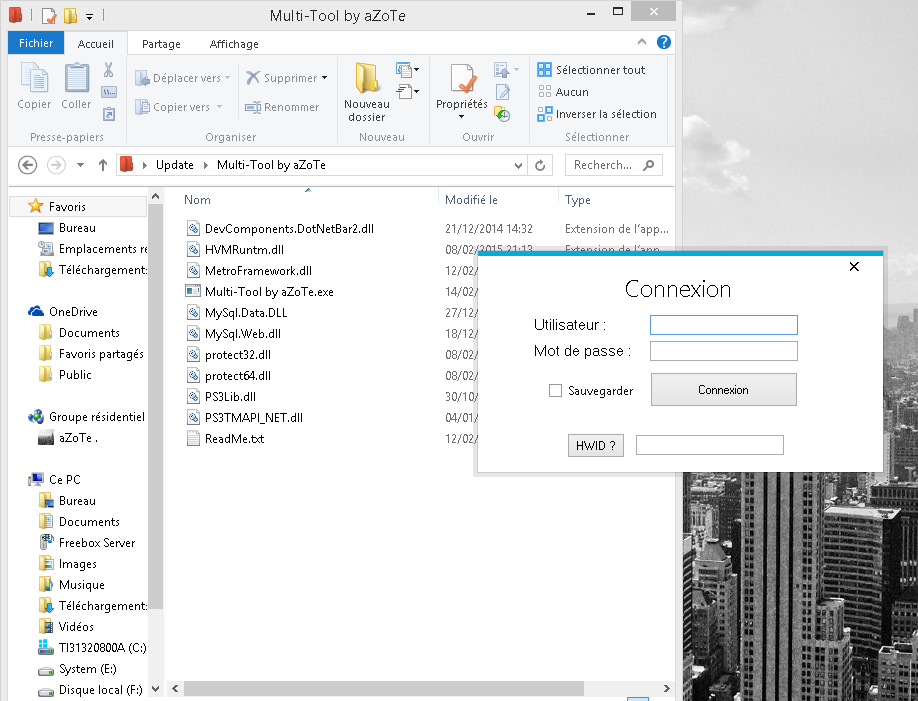Collapse the ribbon with the chevron
This screenshot has height=701, width=918.
point(642,42)
